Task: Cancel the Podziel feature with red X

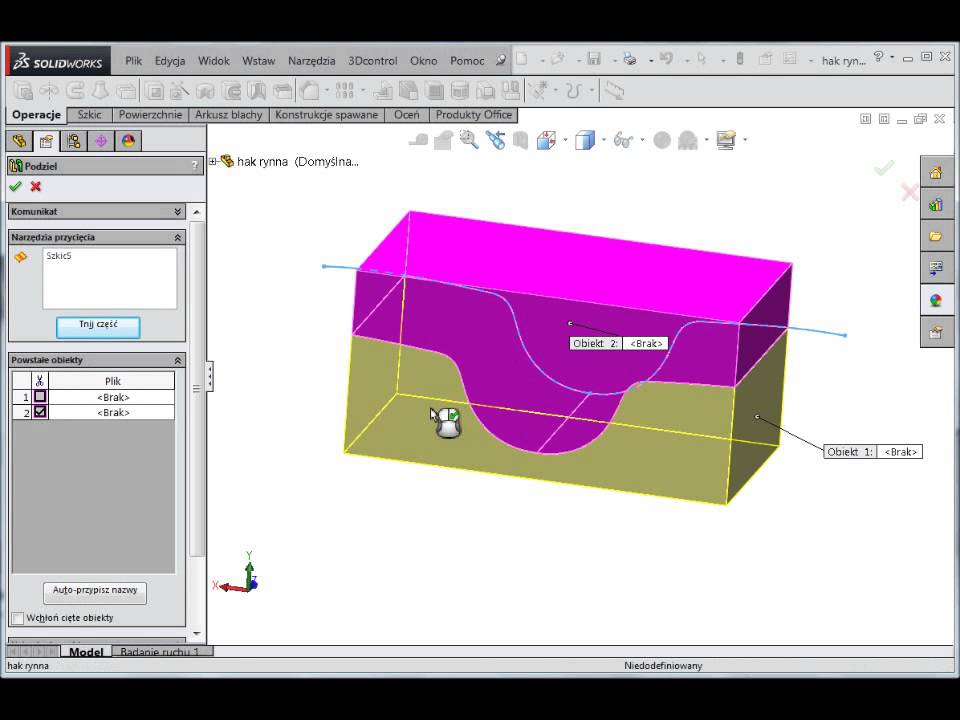Action: 36,186
